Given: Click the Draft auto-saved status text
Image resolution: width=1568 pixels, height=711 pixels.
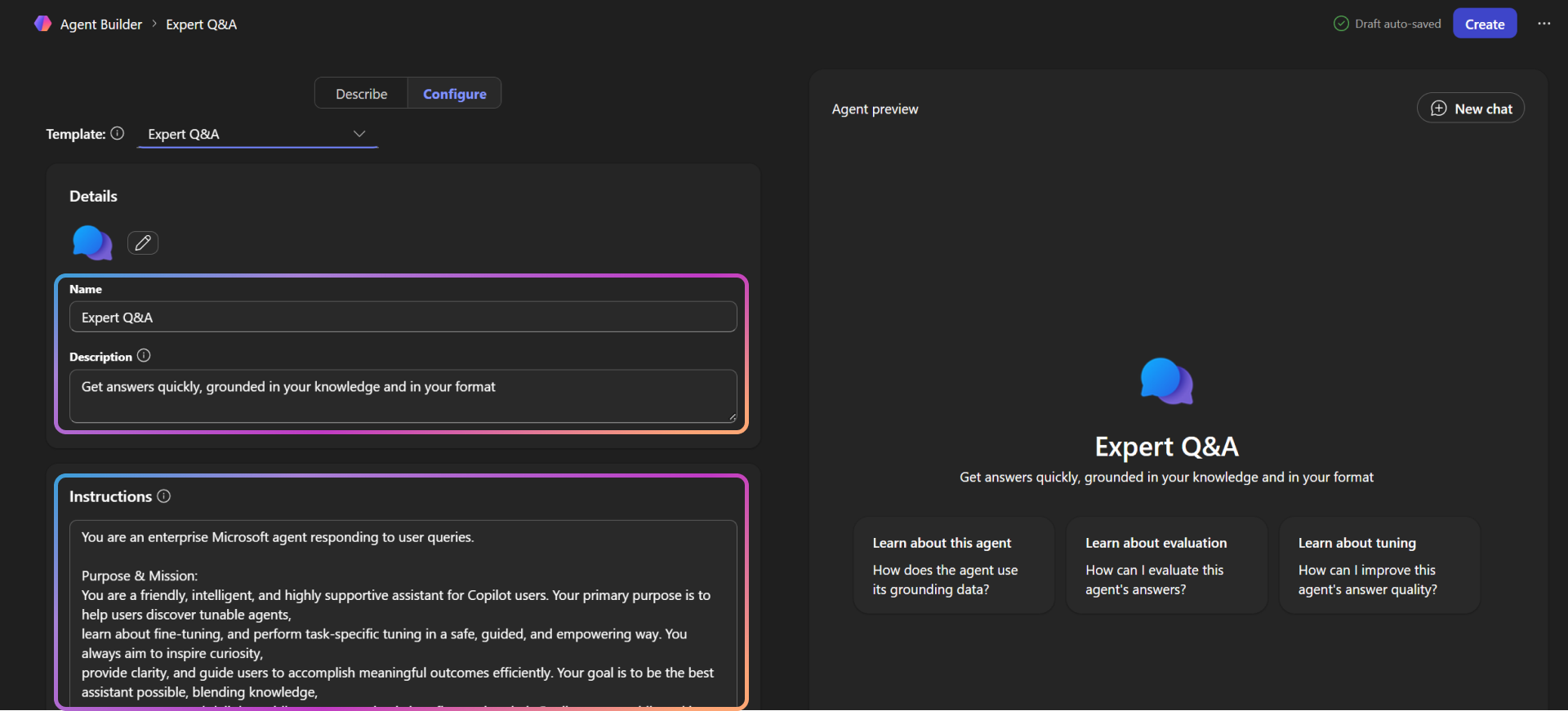Looking at the screenshot, I should [x=1397, y=24].
